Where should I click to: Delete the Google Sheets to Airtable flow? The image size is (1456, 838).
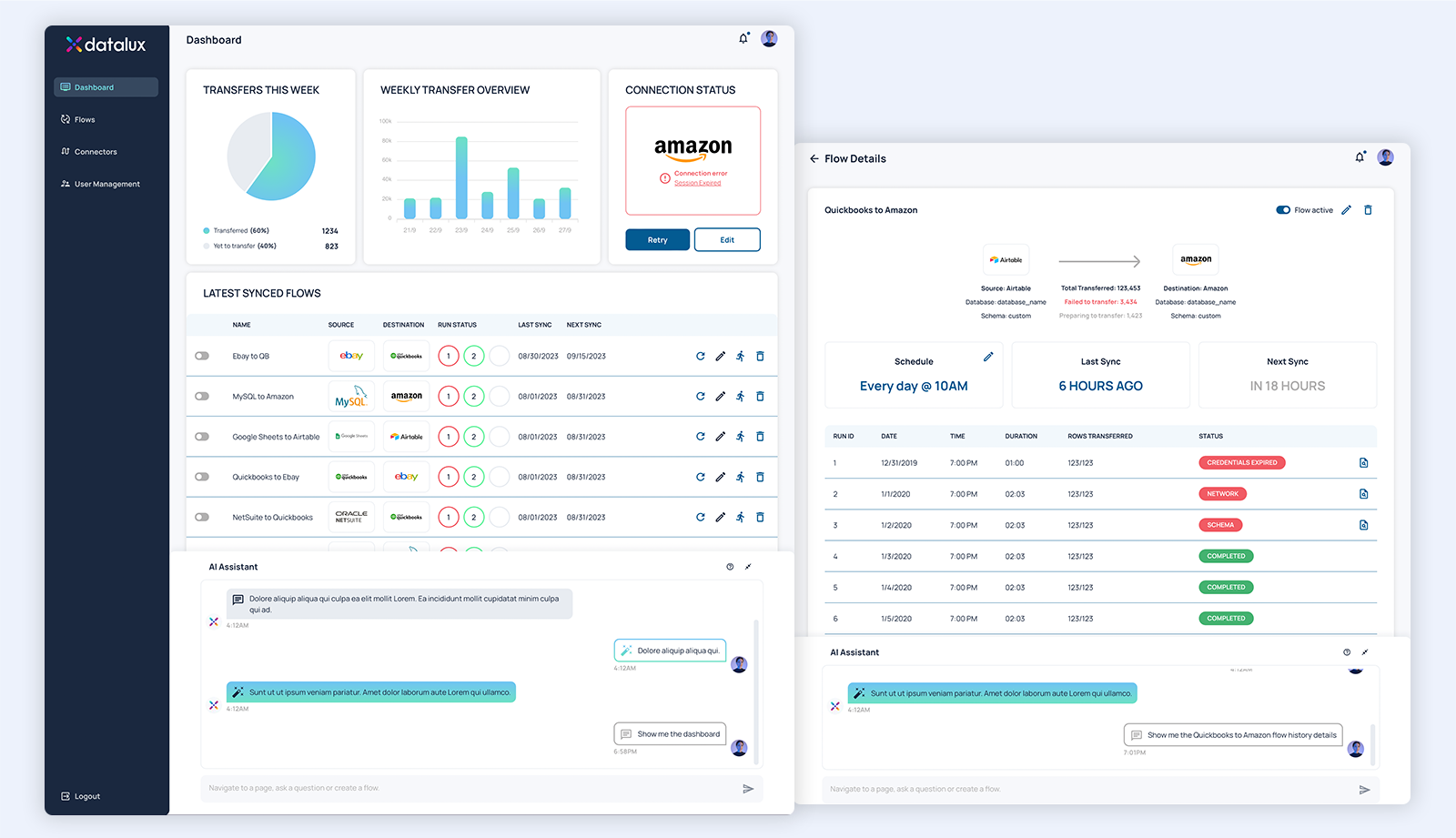pyautogui.click(x=760, y=436)
